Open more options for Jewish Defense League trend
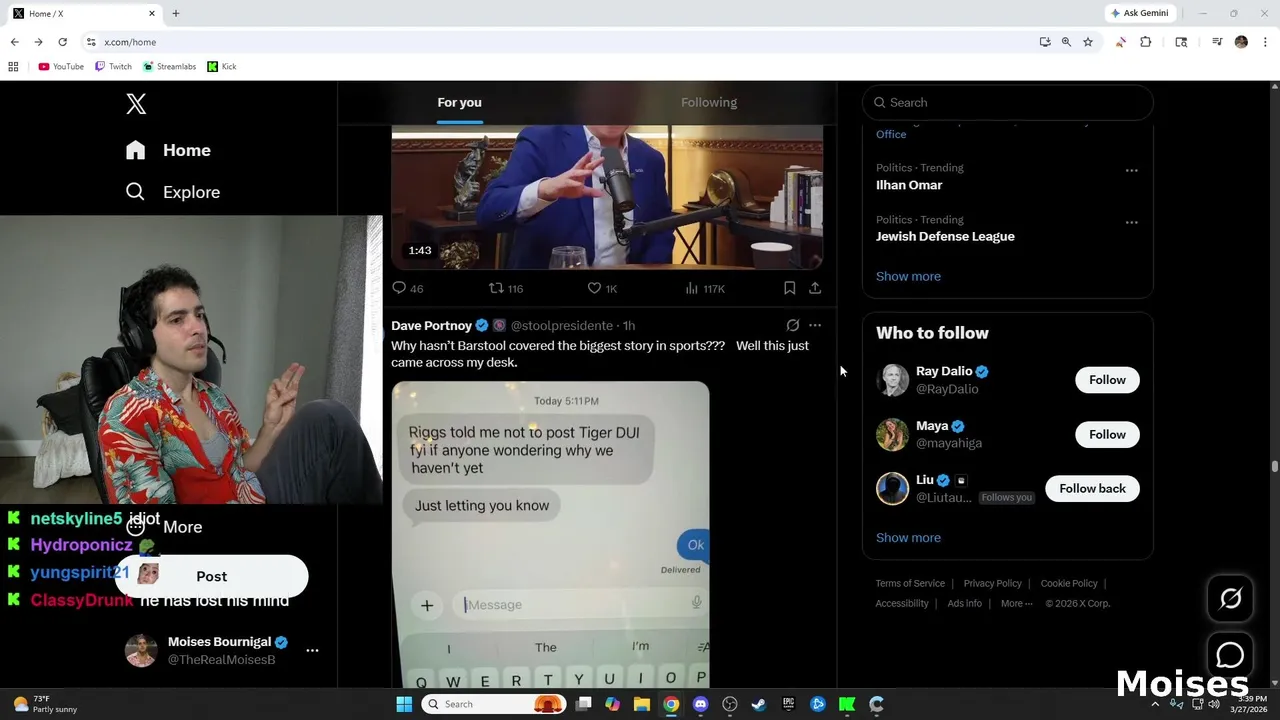1280x720 pixels. click(1131, 222)
